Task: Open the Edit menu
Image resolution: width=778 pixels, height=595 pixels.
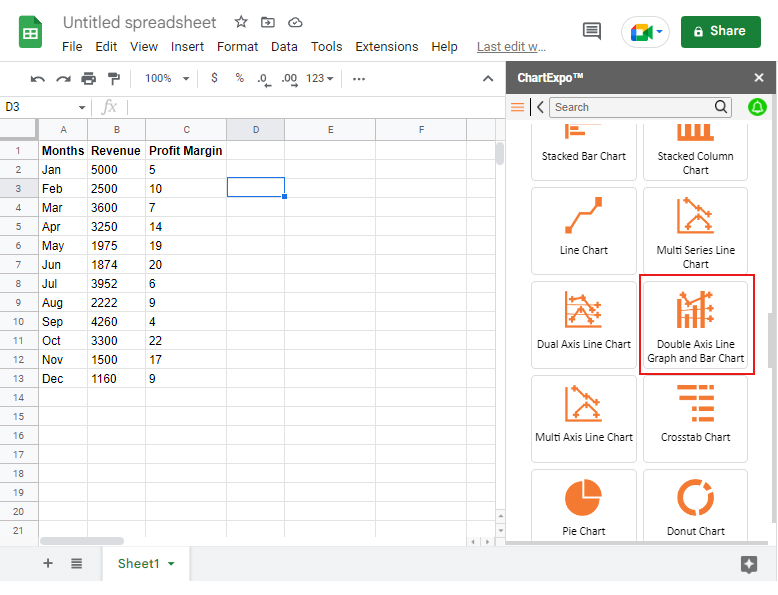Action: [106, 47]
